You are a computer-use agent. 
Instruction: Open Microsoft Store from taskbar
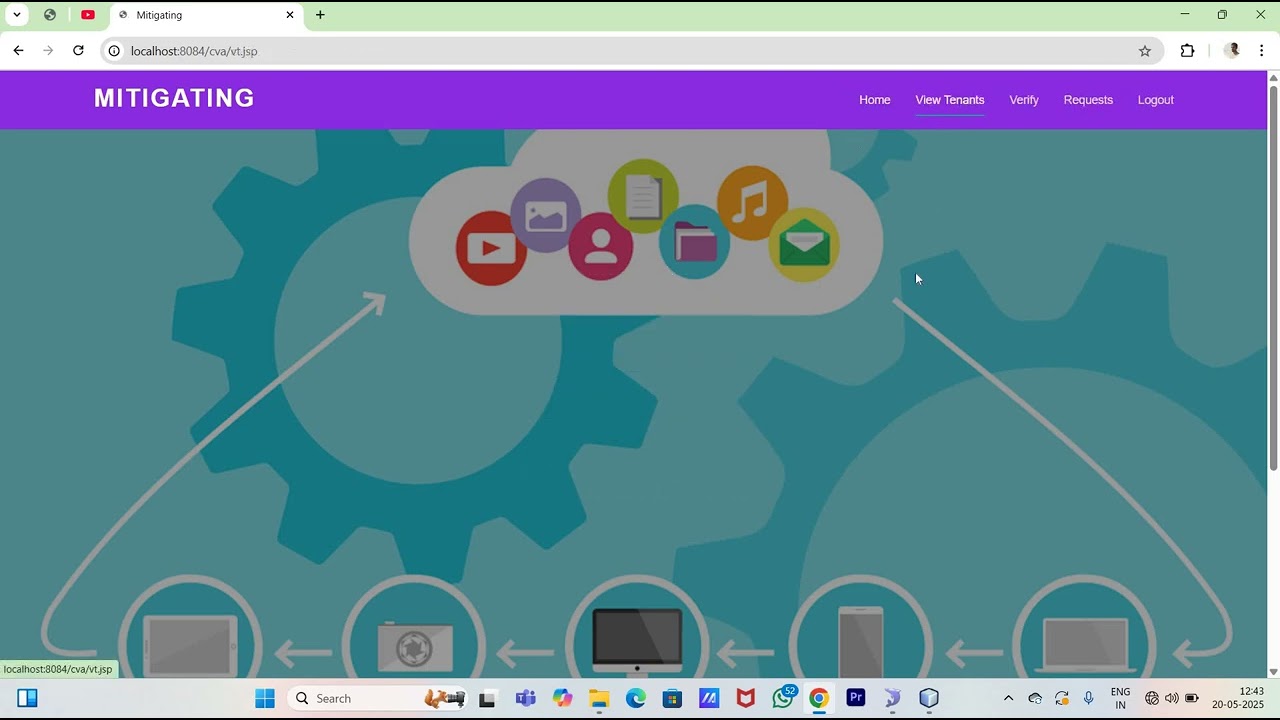(x=672, y=698)
